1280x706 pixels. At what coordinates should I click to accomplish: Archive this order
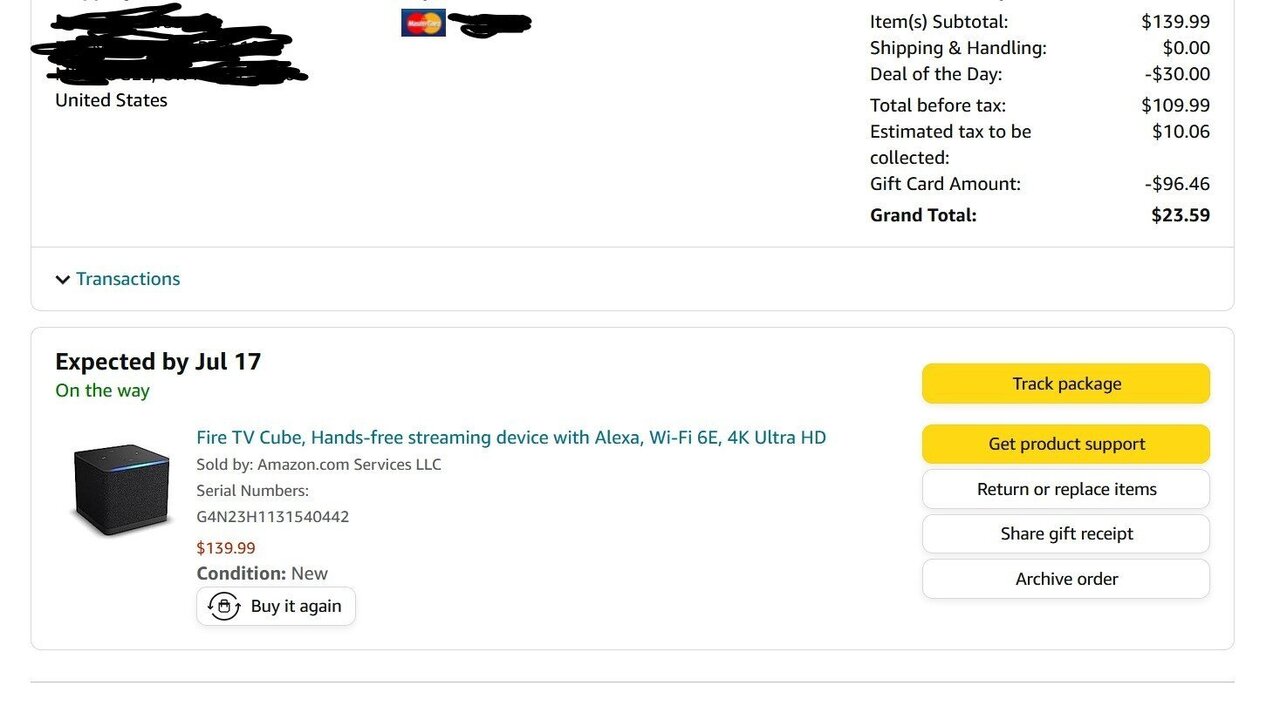tap(1066, 579)
